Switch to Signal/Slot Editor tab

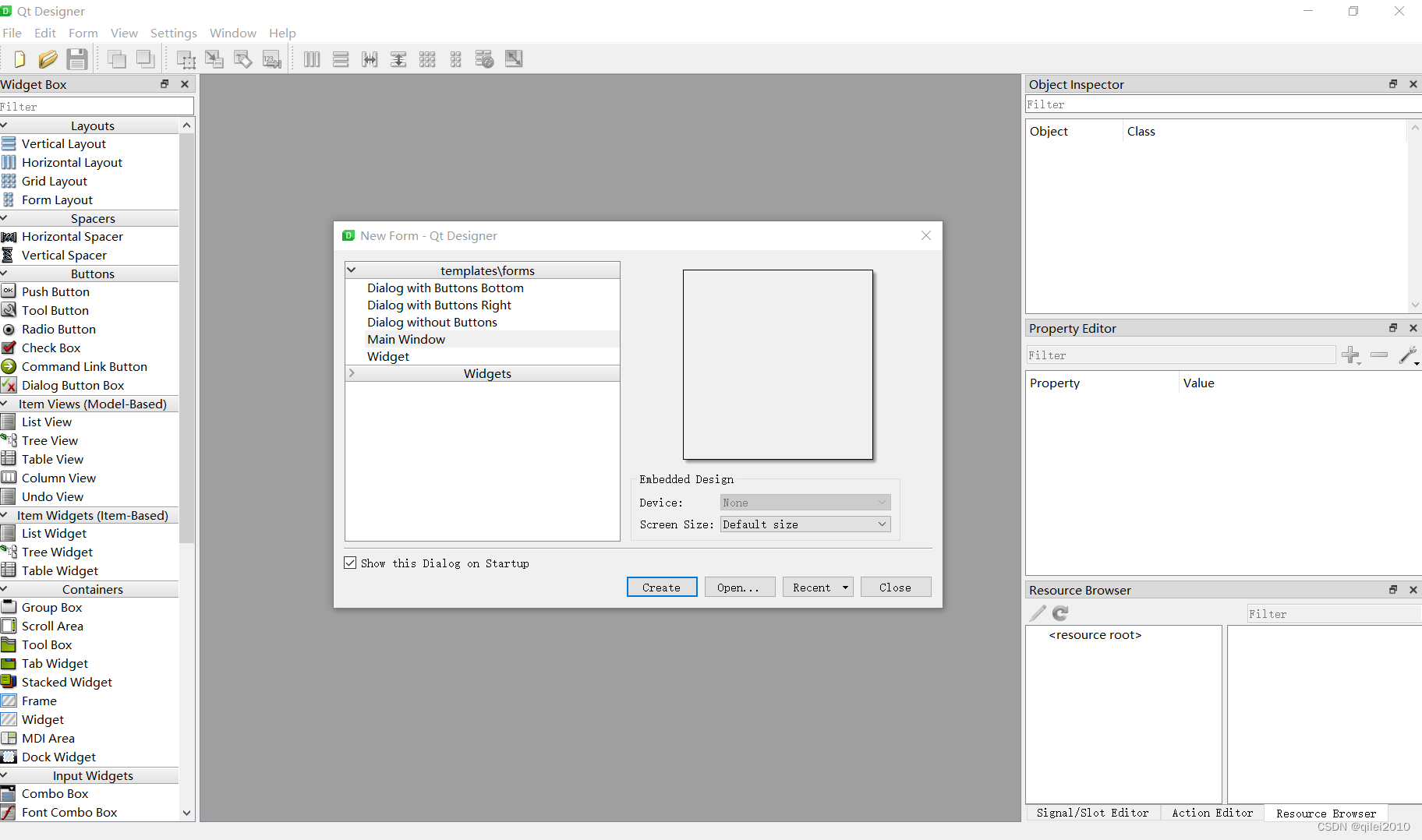(x=1092, y=813)
